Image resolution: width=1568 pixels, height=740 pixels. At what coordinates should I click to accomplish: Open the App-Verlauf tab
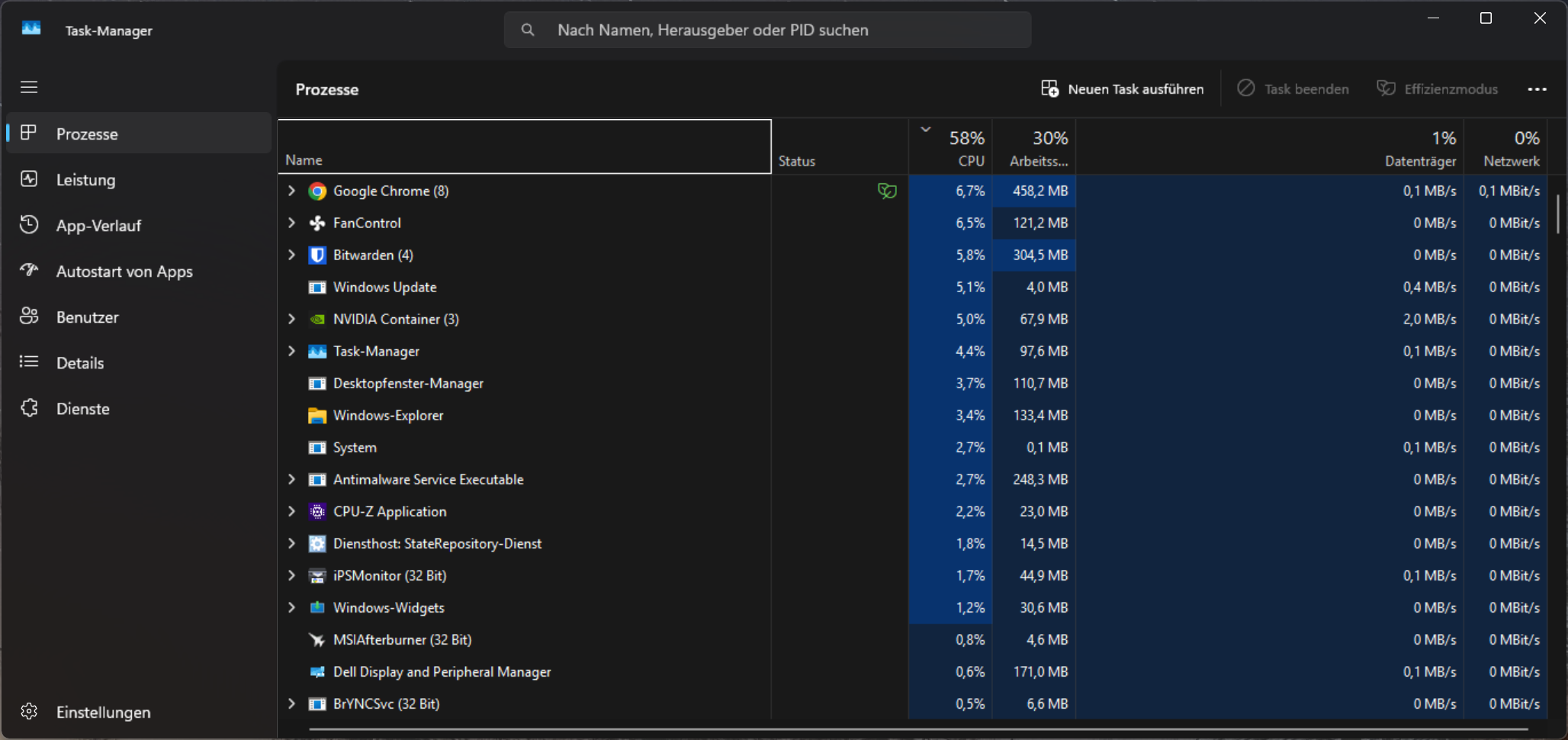coord(139,225)
